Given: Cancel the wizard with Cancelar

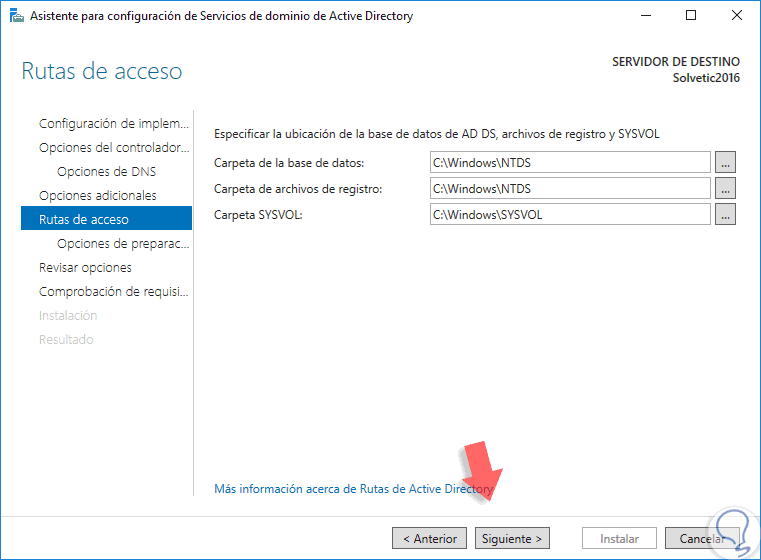Looking at the screenshot, I should pos(702,538).
